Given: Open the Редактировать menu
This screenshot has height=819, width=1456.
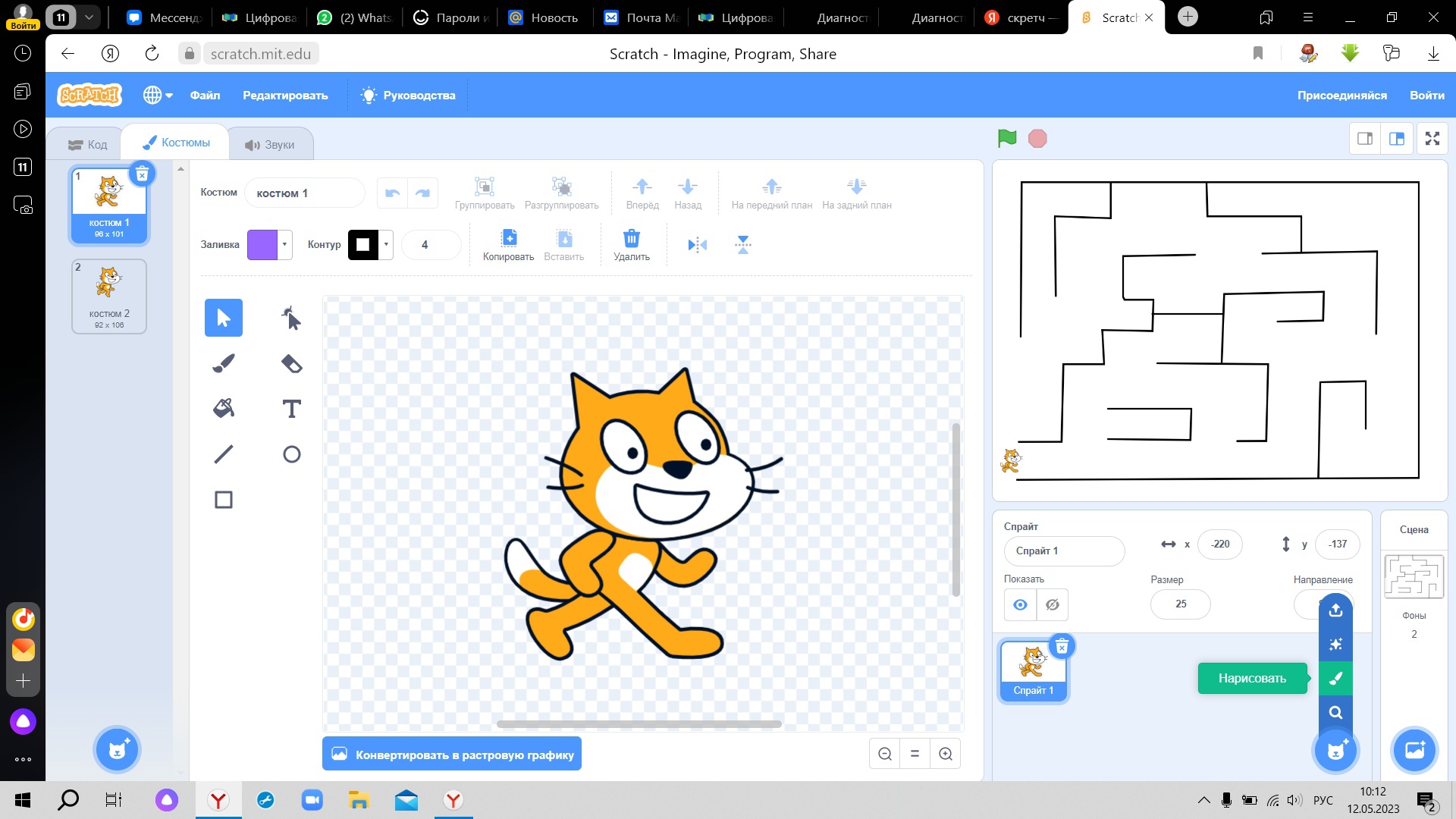Looking at the screenshot, I should pos(285,96).
